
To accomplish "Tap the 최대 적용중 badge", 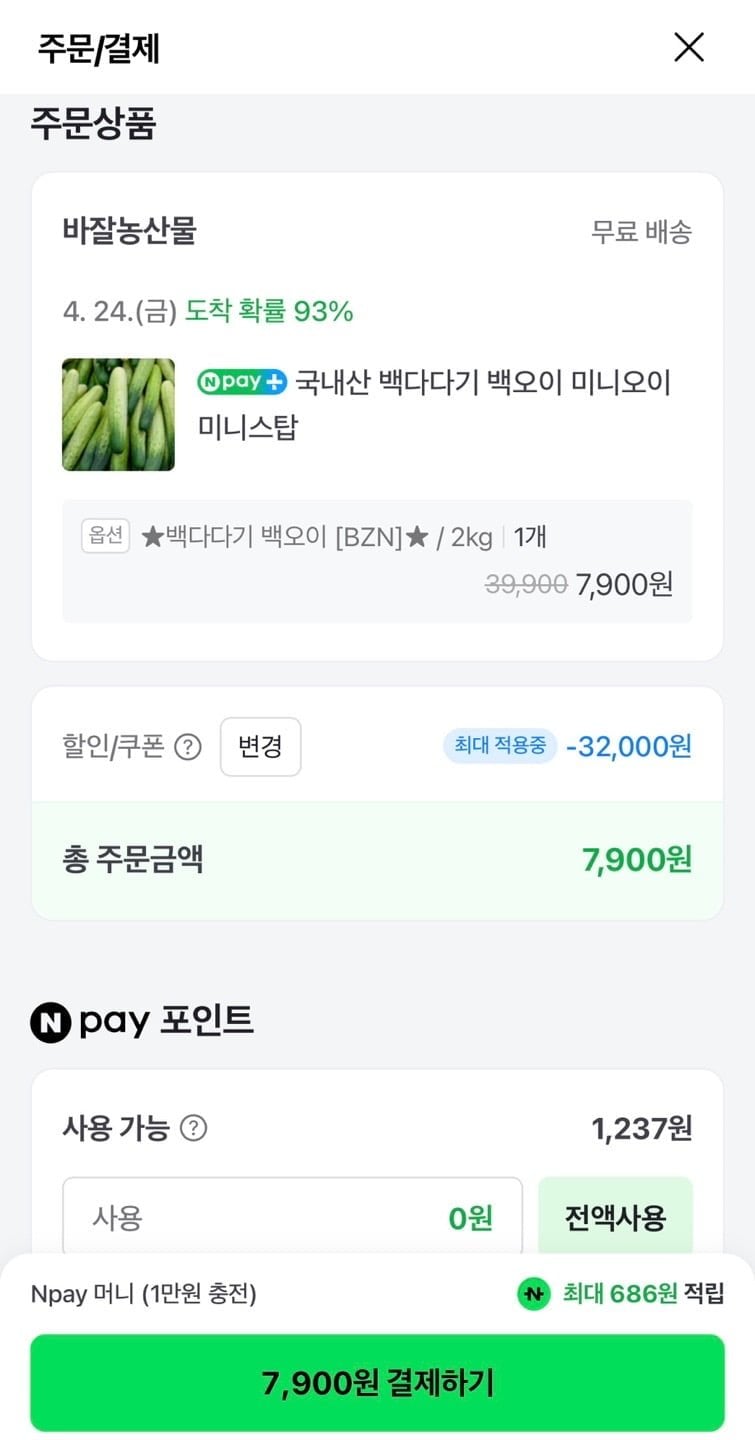I will click(500, 745).
